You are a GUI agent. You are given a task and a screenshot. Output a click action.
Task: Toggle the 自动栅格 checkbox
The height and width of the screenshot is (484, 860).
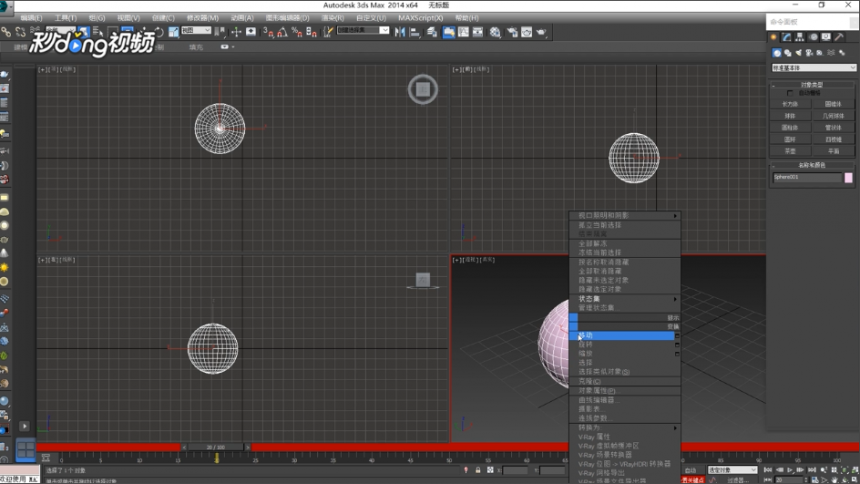tap(790, 93)
